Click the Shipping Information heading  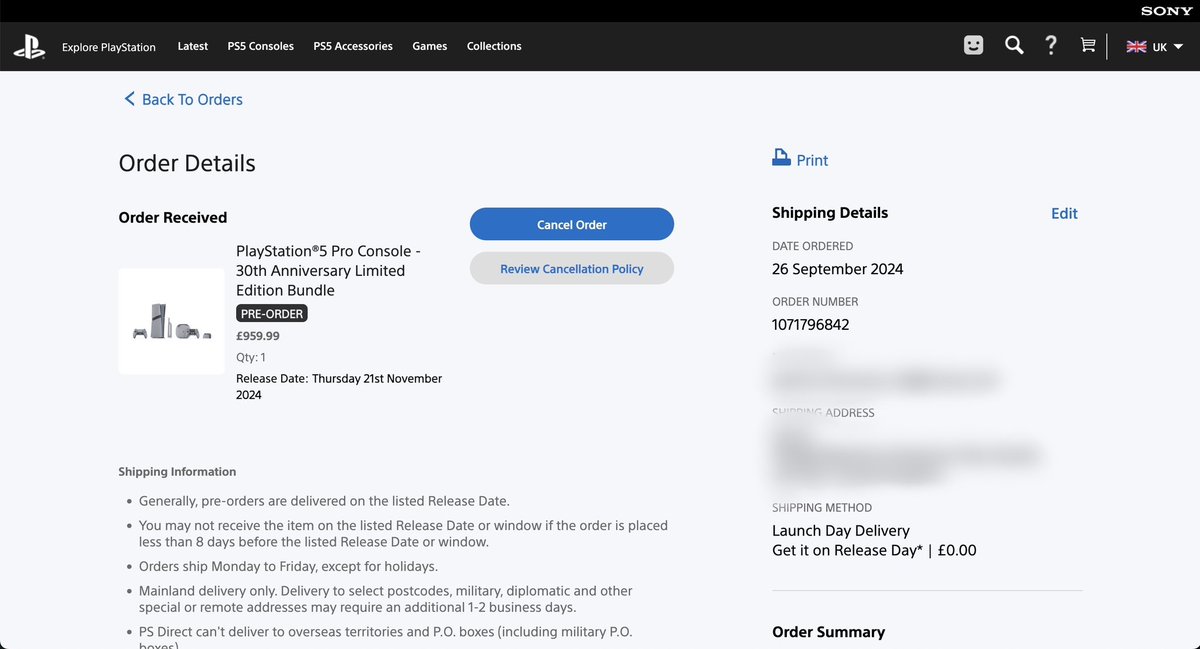tap(177, 472)
